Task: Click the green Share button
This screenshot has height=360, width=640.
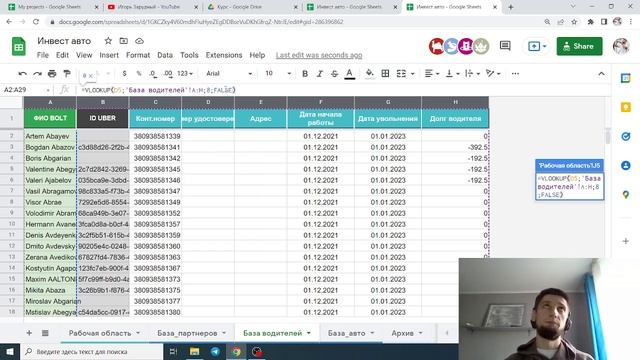Action: pos(579,46)
